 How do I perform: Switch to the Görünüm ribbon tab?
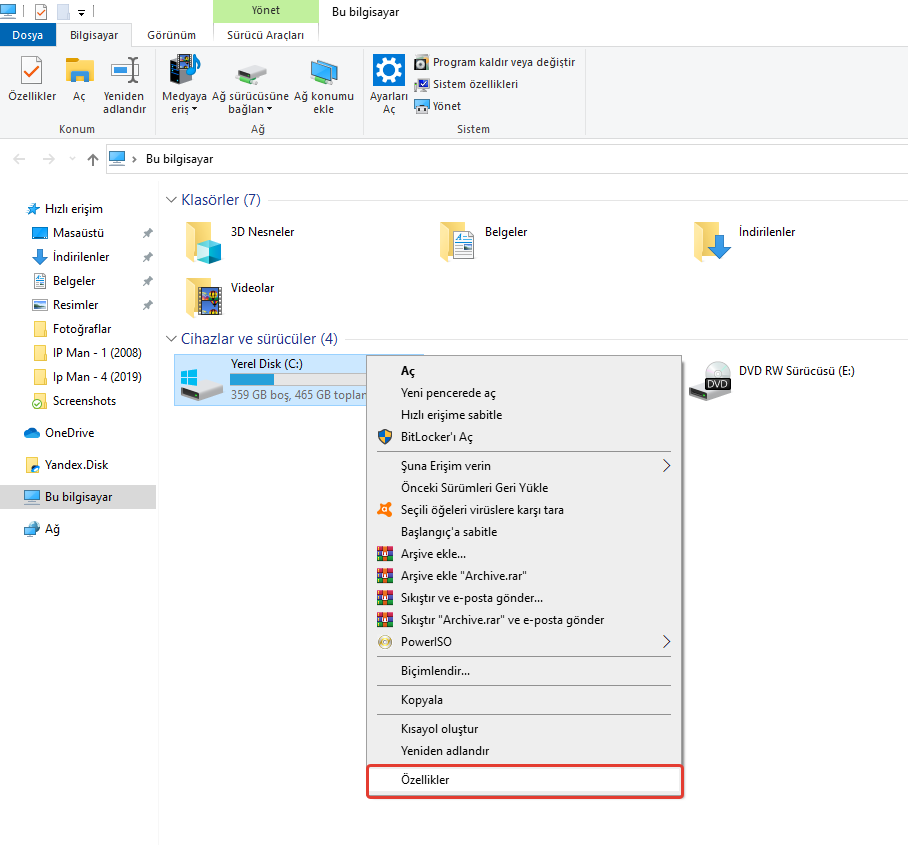pos(171,35)
